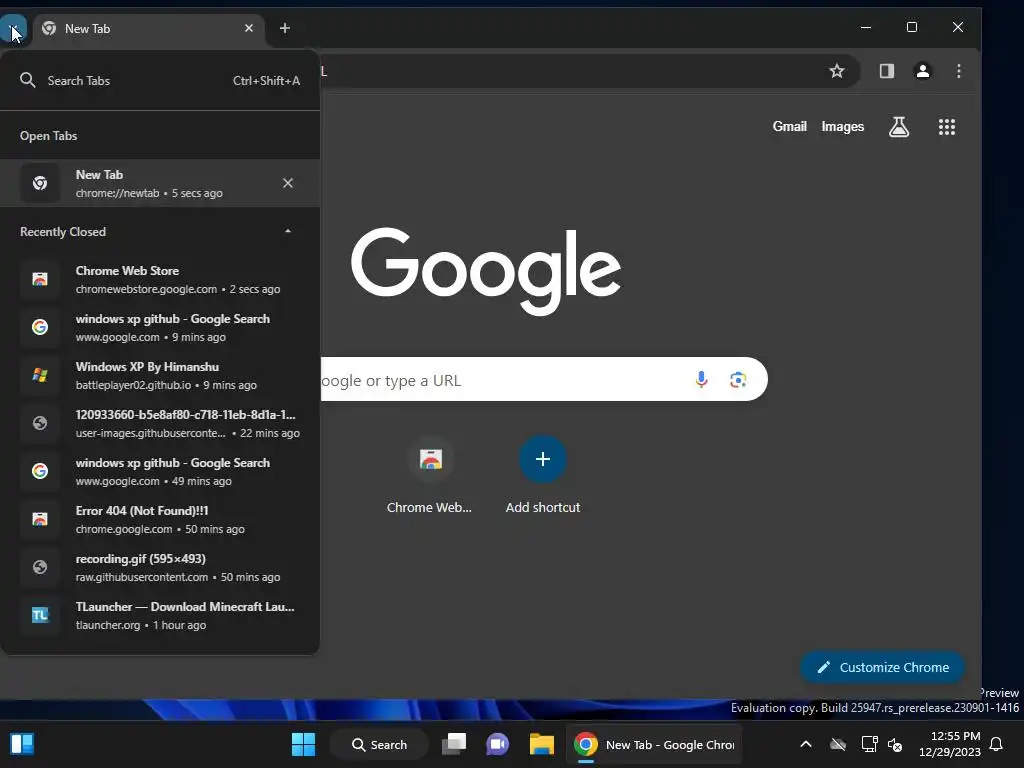The height and width of the screenshot is (768, 1024).
Task: Reopen Error 404 (Not Found) tab
Action: click(160, 519)
